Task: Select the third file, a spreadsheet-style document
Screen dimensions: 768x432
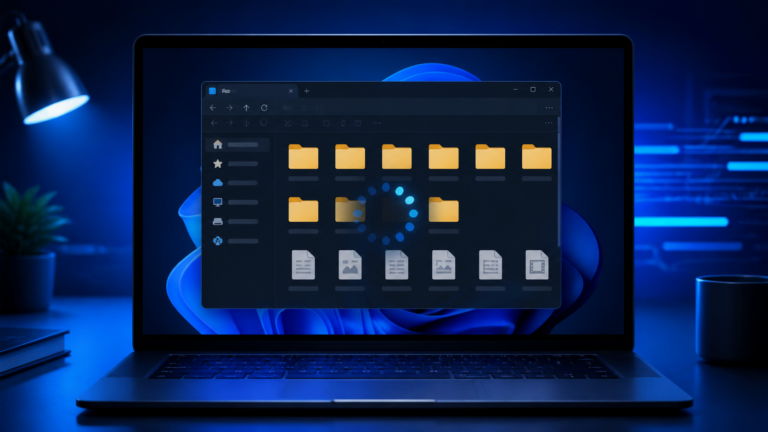Action: [397, 265]
